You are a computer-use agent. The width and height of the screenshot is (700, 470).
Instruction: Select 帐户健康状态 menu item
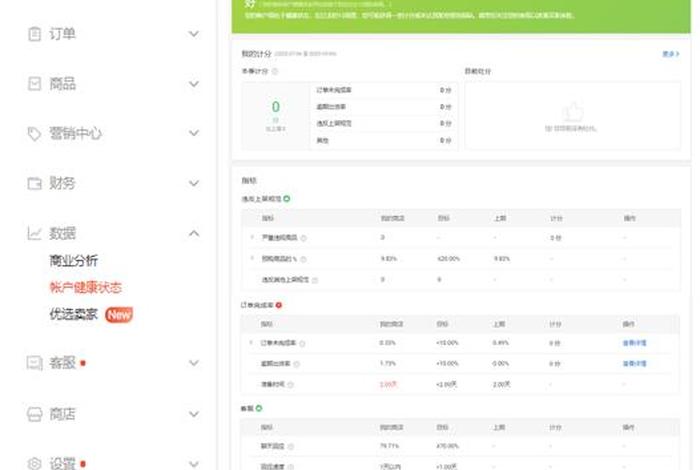click(85, 287)
